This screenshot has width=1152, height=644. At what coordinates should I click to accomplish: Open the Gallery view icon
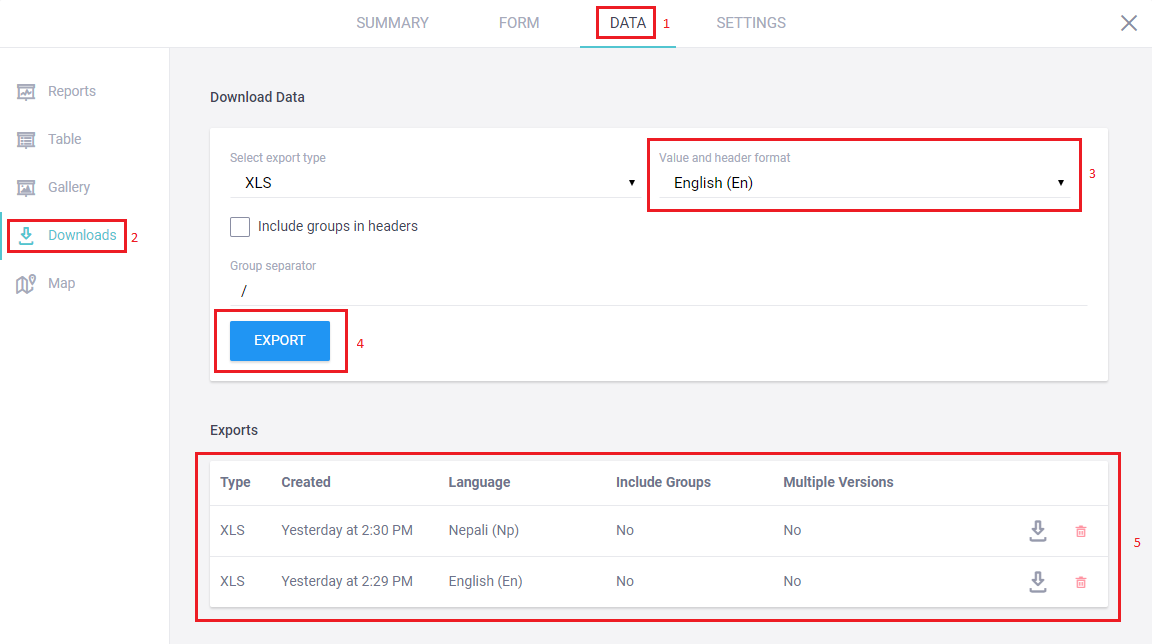(x=27, y=188)
